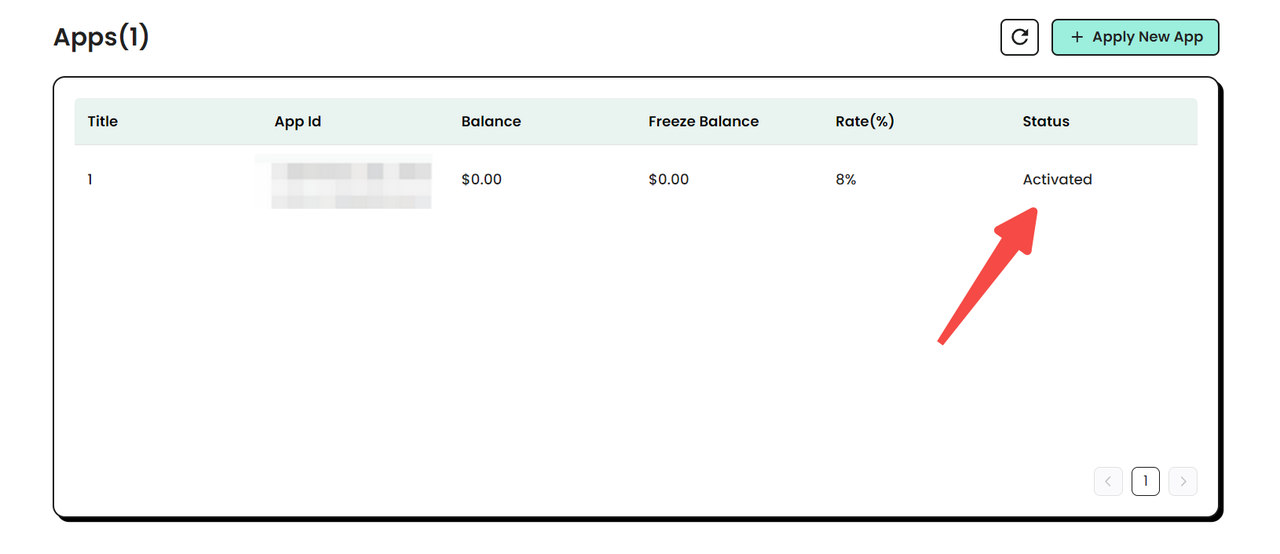Screen dimensions: 1280x554
Task: Go to the previous page arrow
Action: click(x=1108, y=481)
